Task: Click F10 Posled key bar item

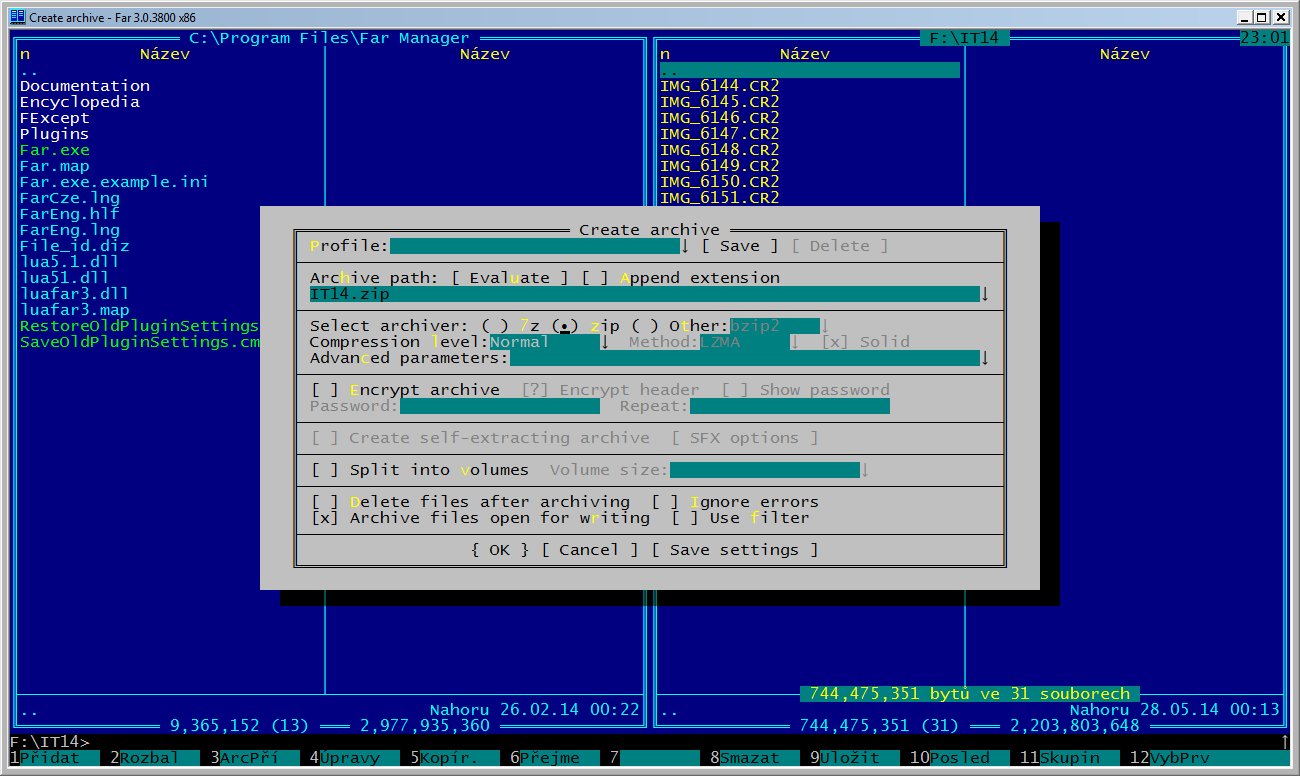Action: point(960,758)
